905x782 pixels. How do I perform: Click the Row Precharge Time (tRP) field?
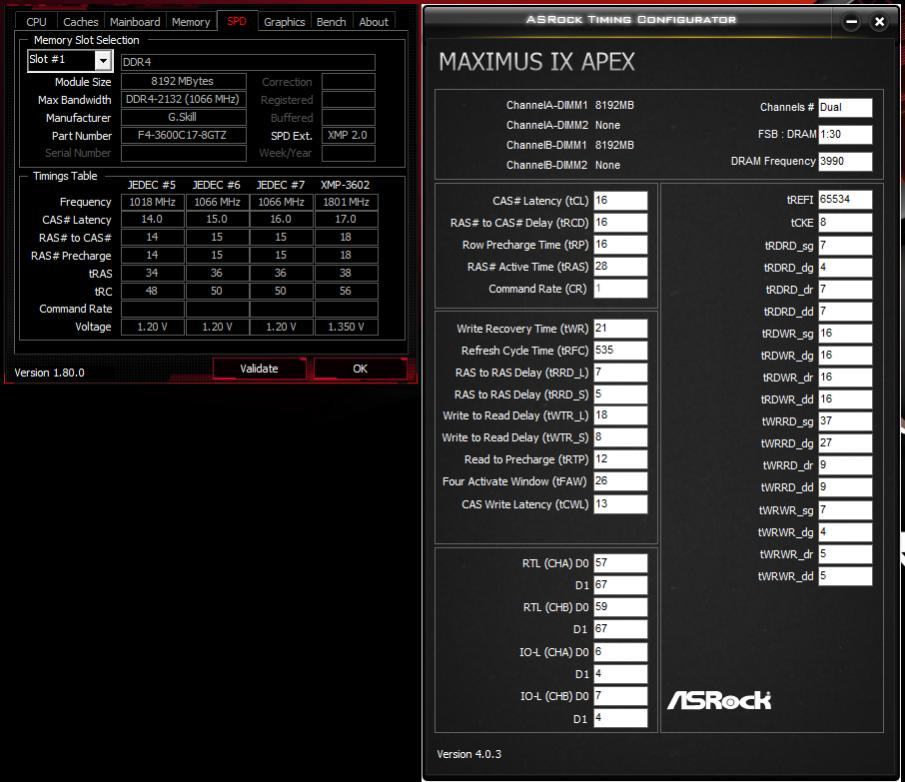pyautogui.click(x=620, y=244)
